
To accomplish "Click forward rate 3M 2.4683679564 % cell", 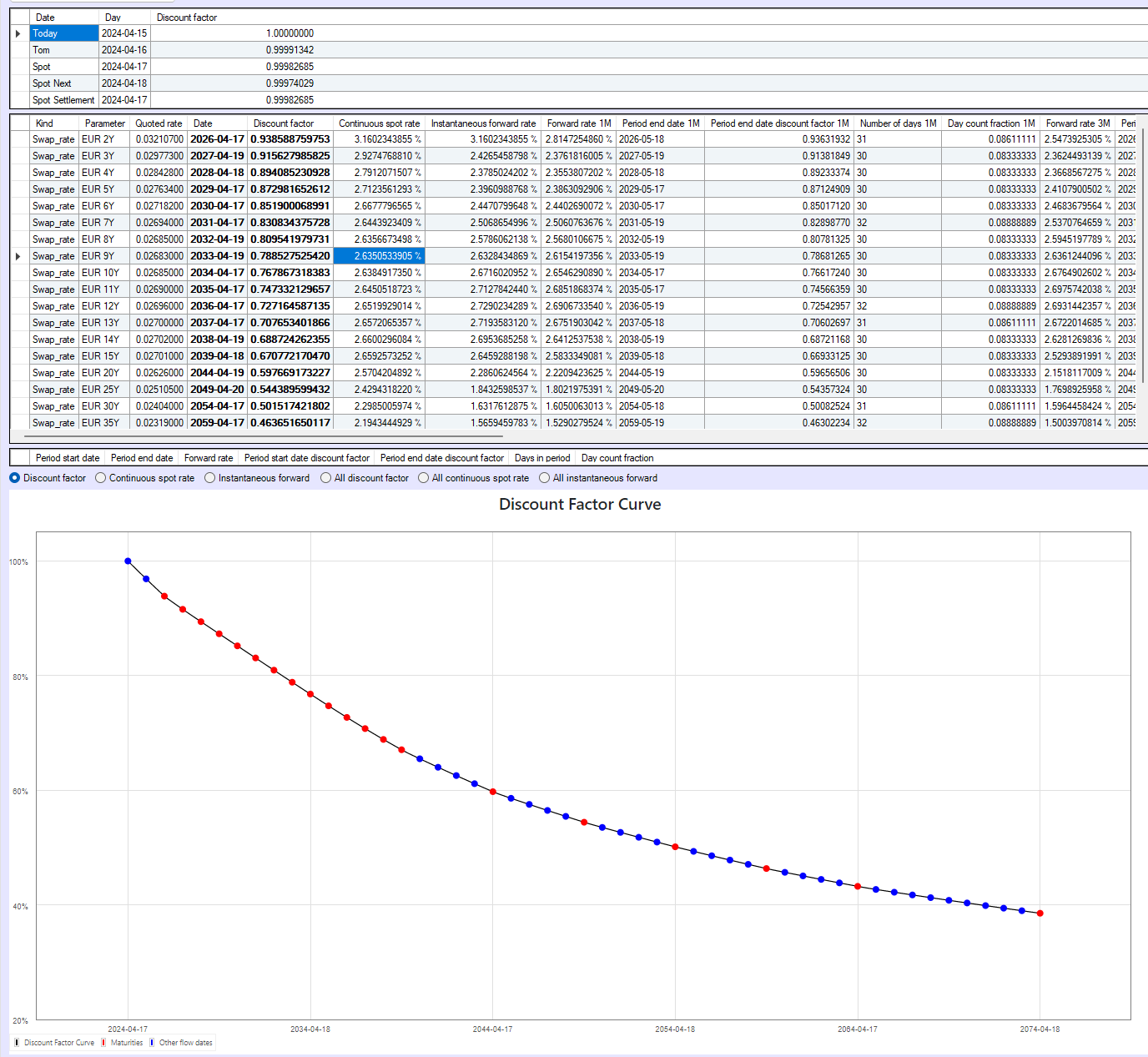I will tap(1078, 206).
